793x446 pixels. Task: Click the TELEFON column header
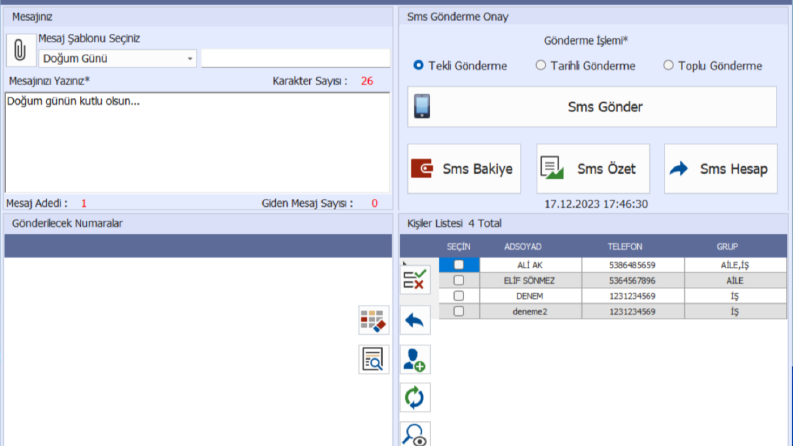point(625,247)
